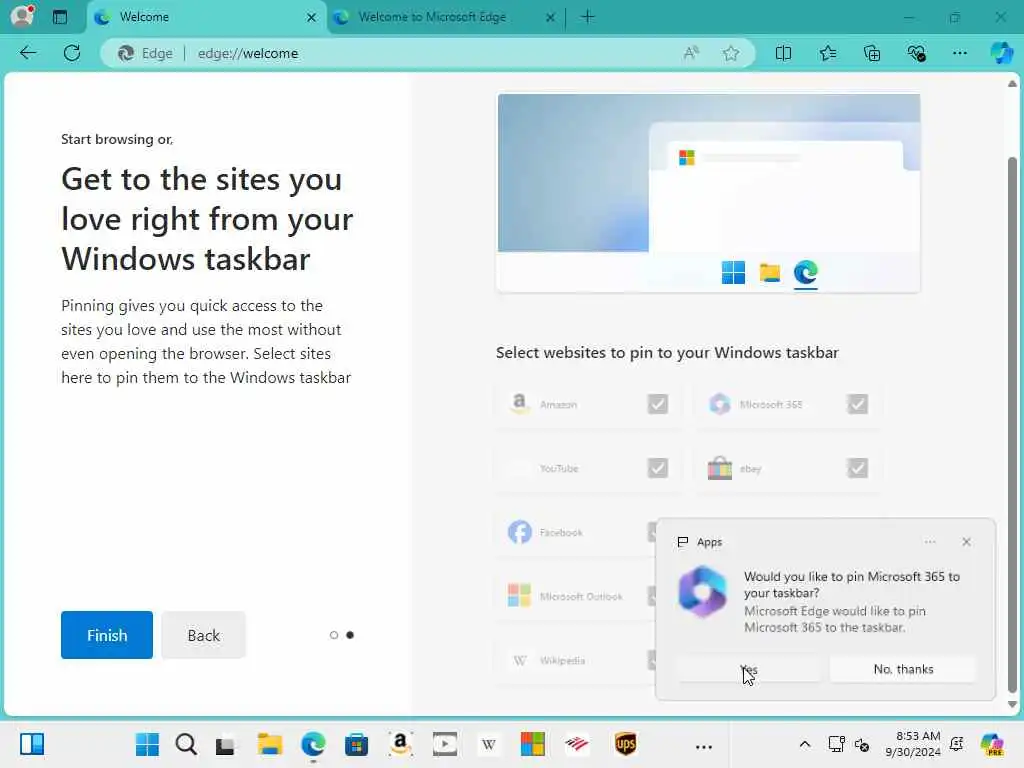The width and height of the screenshot is (1024, 768).
Task: Open File Explorer from taskbar
Action: tap(269, 744)
